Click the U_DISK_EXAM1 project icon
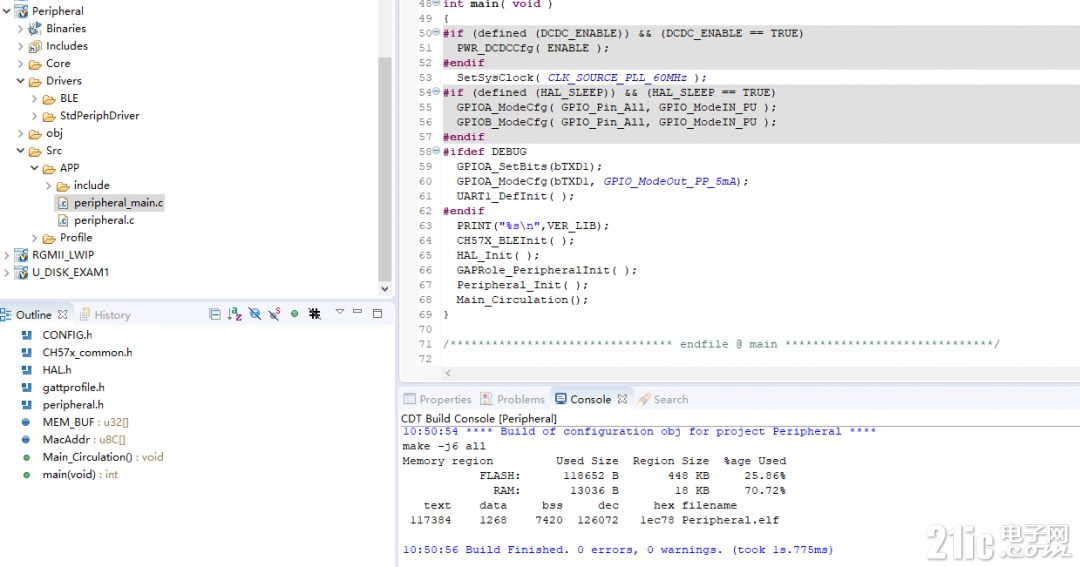 21,272
